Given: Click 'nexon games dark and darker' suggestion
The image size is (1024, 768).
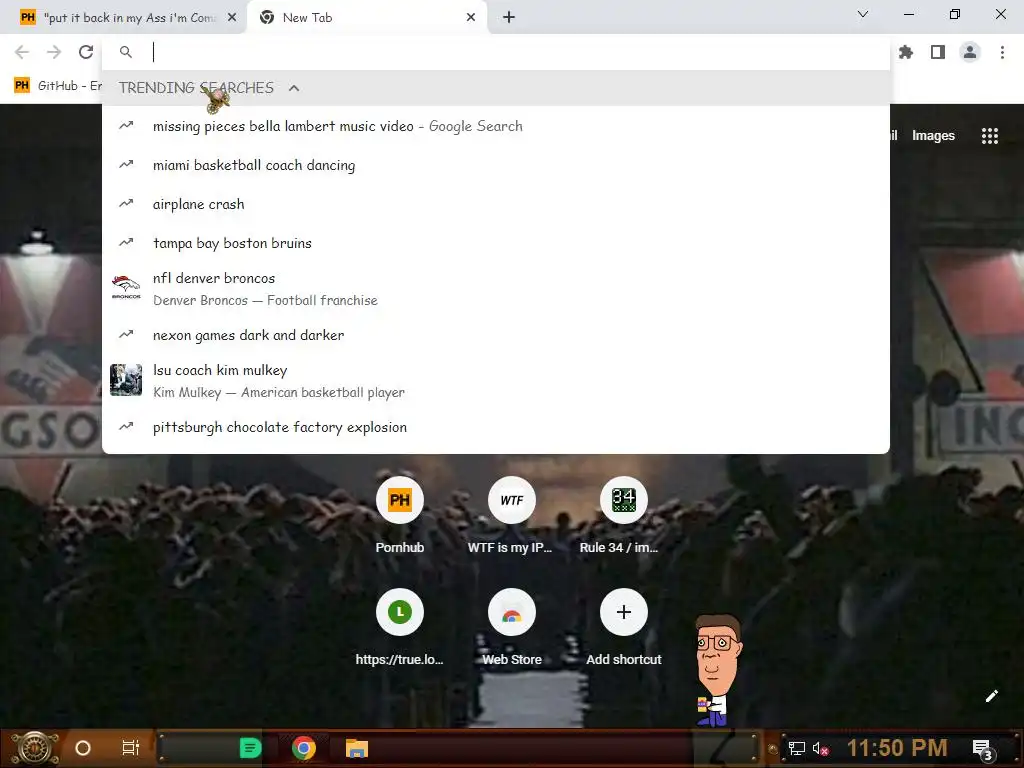Looking at the screenshot, I should pyautogui.click(x=496, y=335).
